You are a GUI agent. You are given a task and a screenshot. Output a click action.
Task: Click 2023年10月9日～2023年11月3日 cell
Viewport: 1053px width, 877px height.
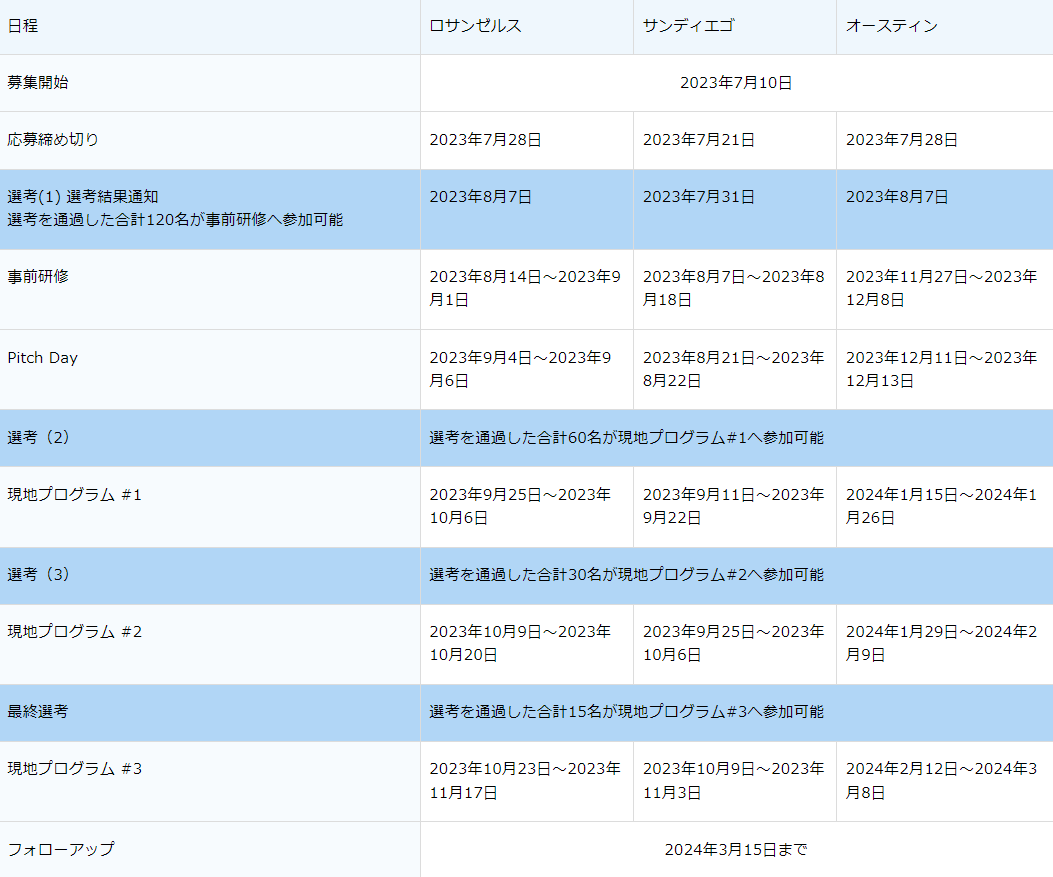733,781
